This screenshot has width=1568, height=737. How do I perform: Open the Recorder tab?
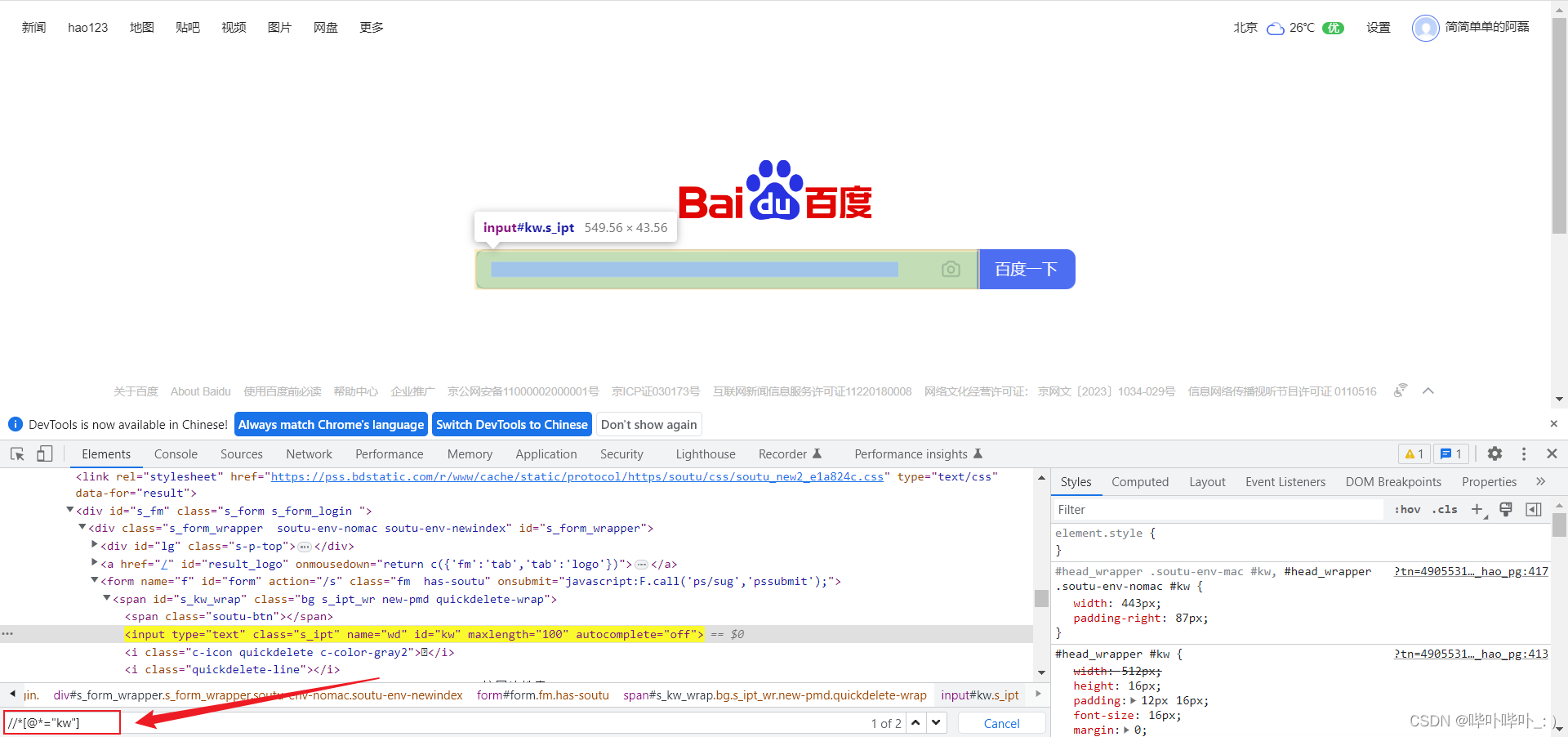coord(790,454)
